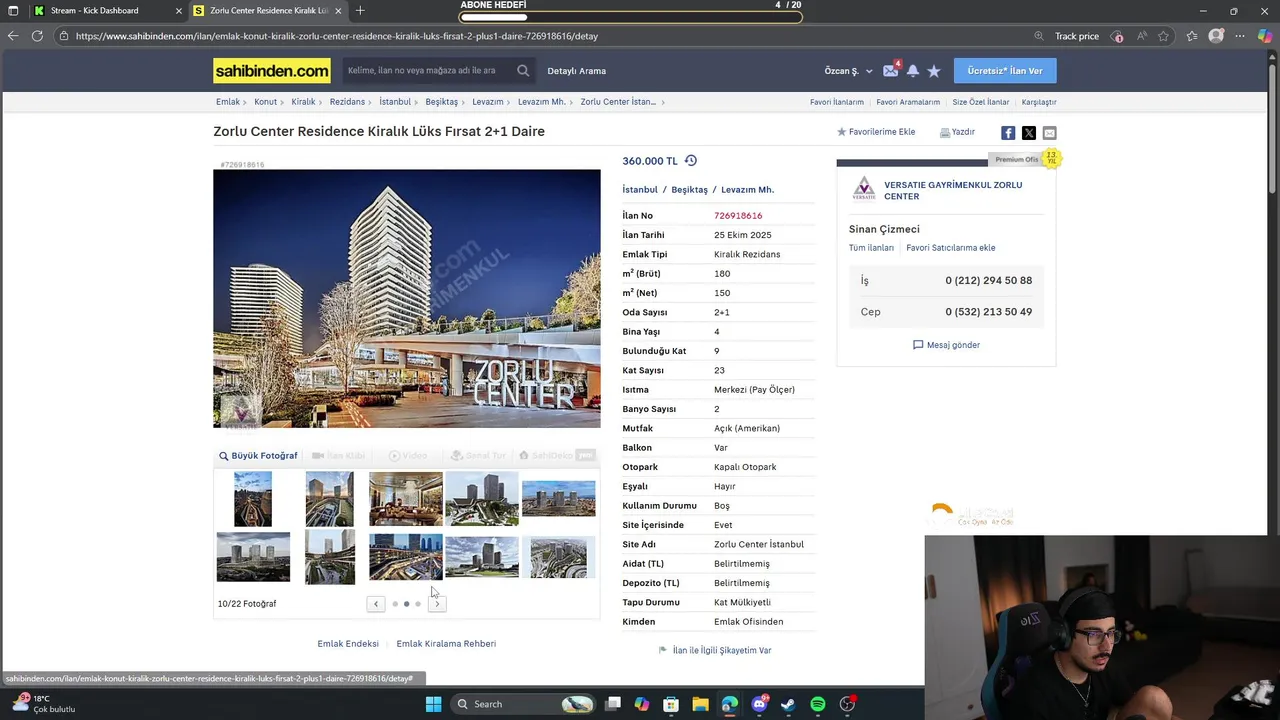This screenshot has height=720, width=1280.
Task: Switch to Stream - Kick Dashboard tab
Action: (108, 10)
